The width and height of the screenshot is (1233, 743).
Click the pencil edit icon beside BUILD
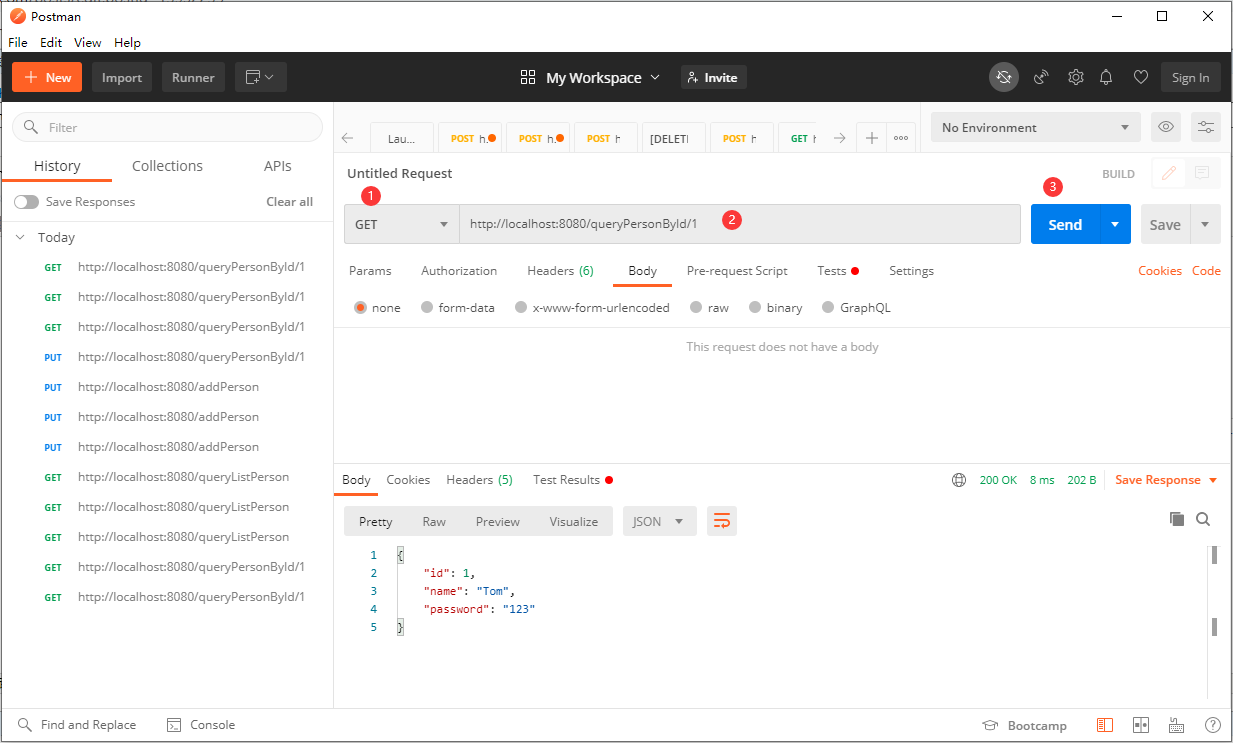pyautogui.click(x=1168, y=173)
